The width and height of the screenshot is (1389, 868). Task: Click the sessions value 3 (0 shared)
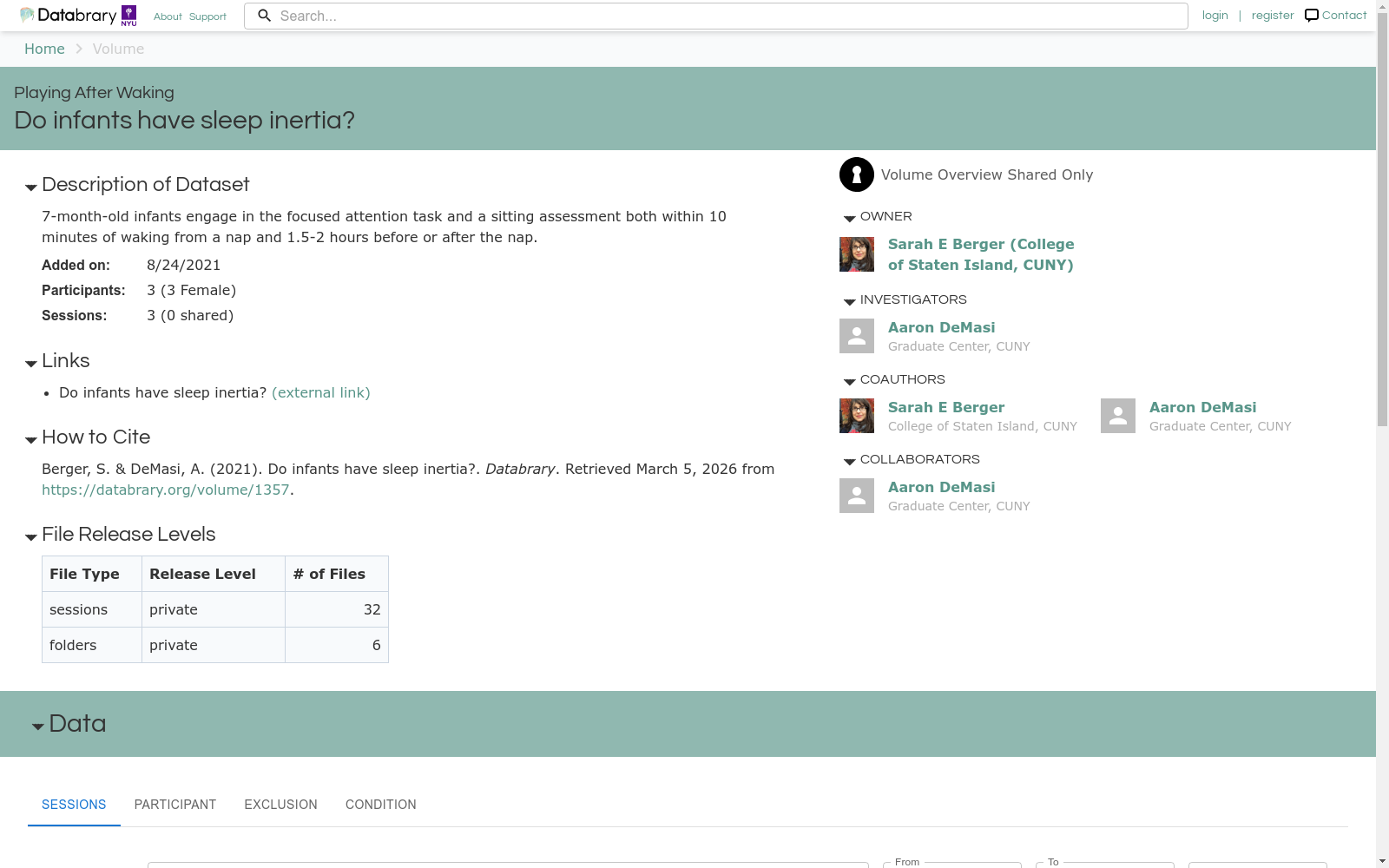pos(190,315)
